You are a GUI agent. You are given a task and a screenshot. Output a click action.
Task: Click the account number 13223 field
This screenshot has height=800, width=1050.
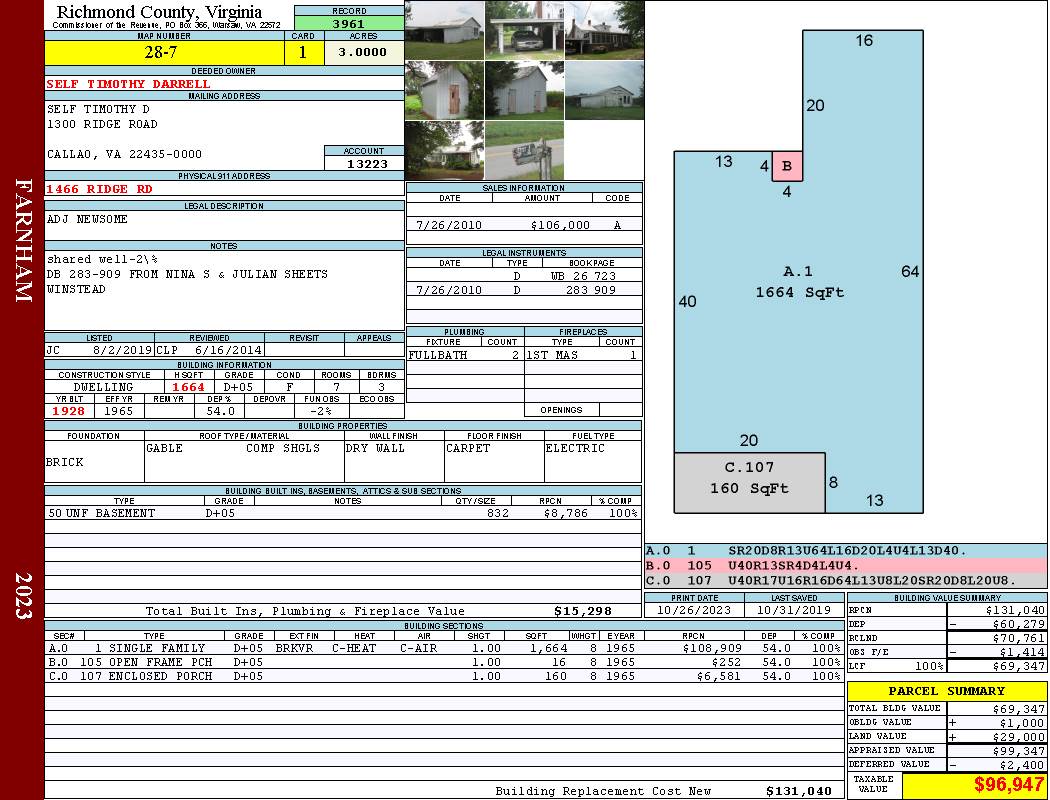(364, 163)
